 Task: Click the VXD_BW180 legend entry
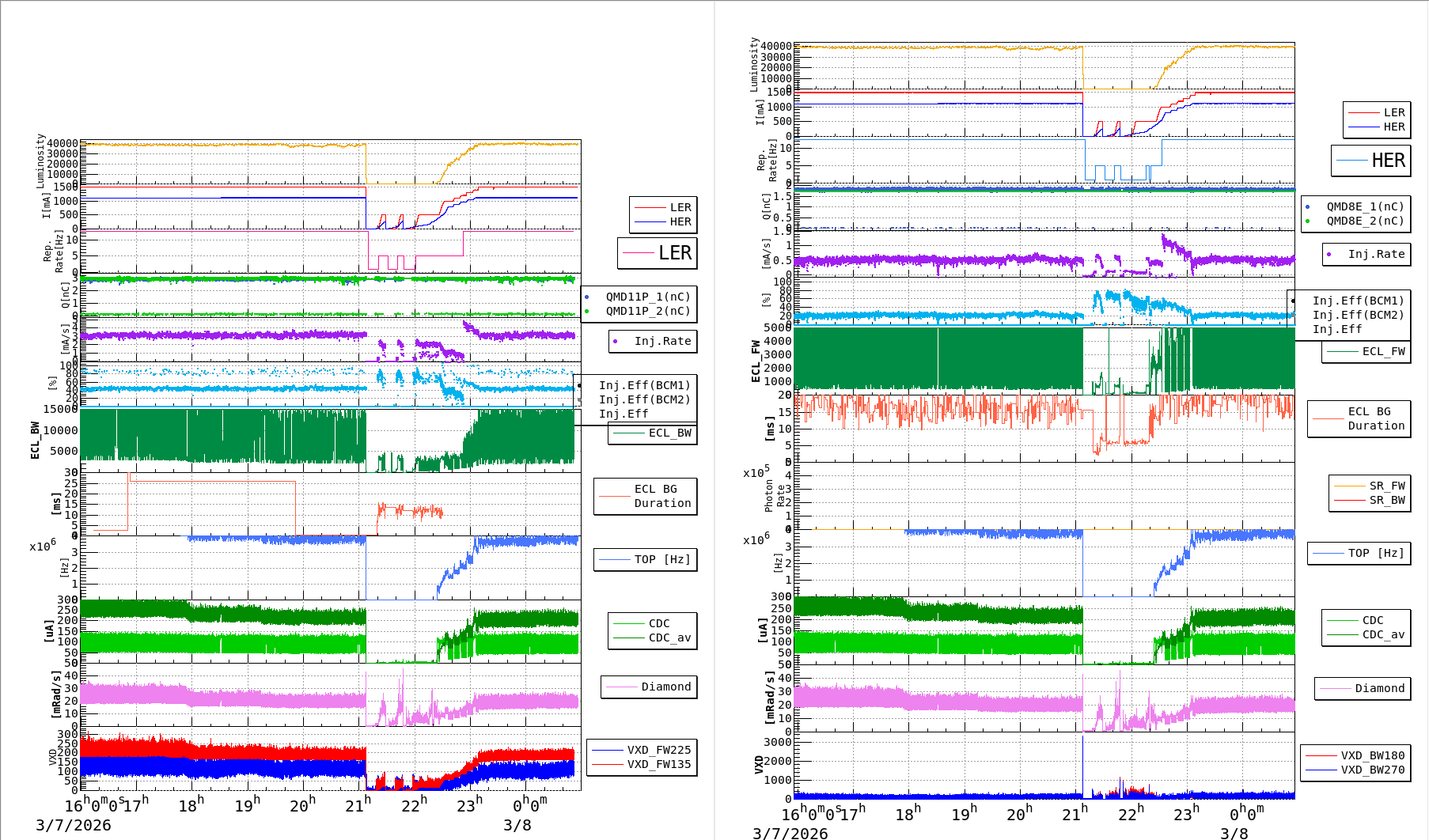click(x=1372, y=755)
